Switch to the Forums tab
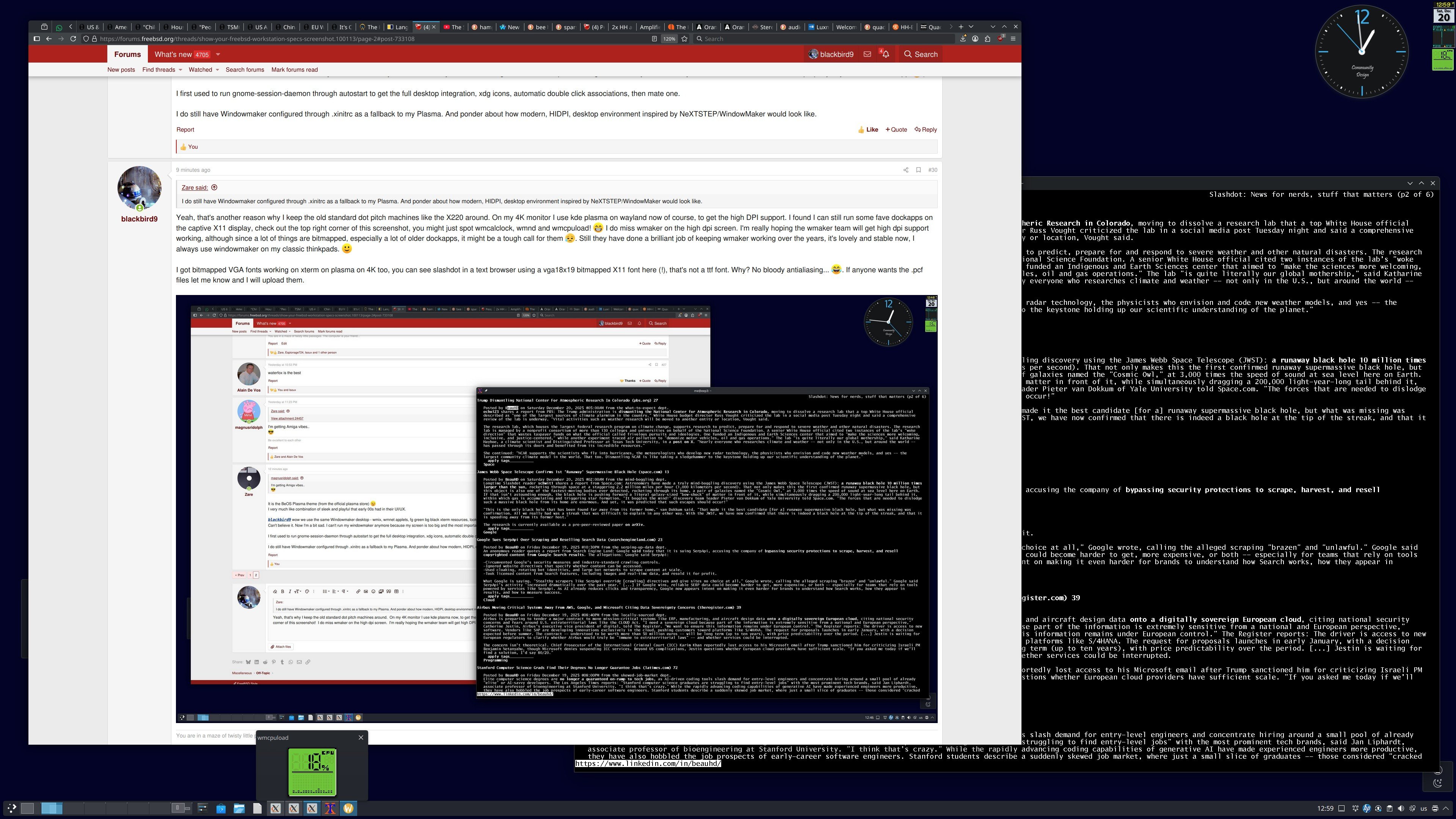 coord(127,54)
